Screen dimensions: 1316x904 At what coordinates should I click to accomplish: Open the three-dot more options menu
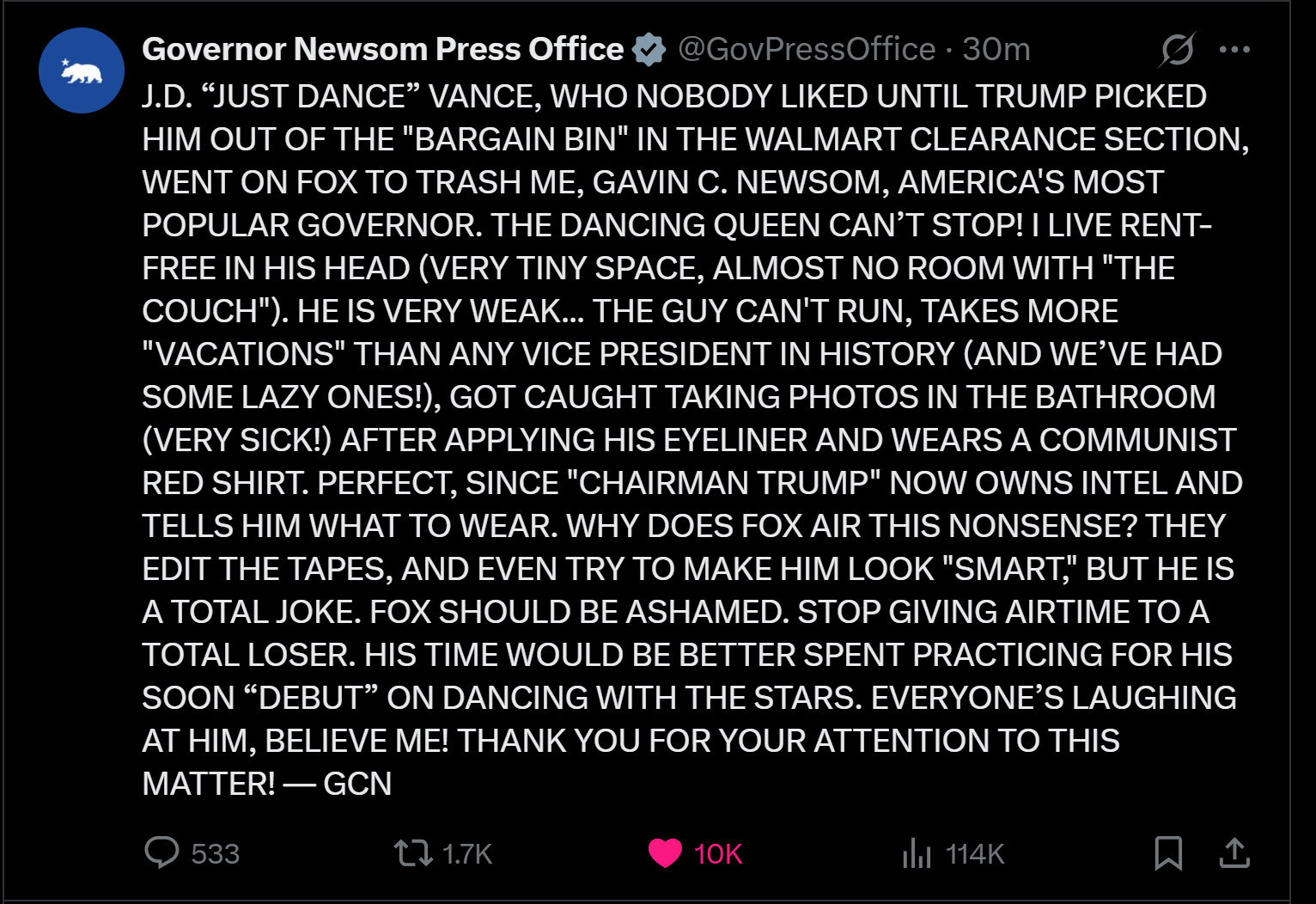(1234, 49)
